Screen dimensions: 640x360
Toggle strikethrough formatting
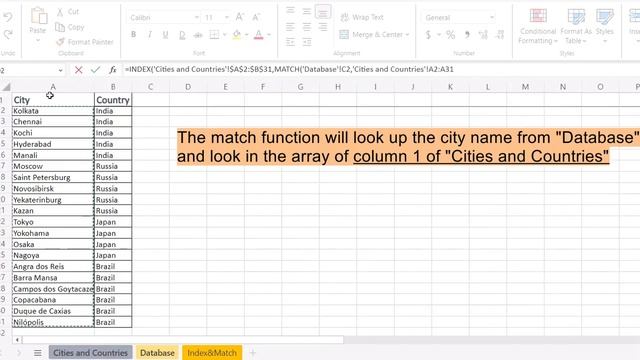[198, 35]
